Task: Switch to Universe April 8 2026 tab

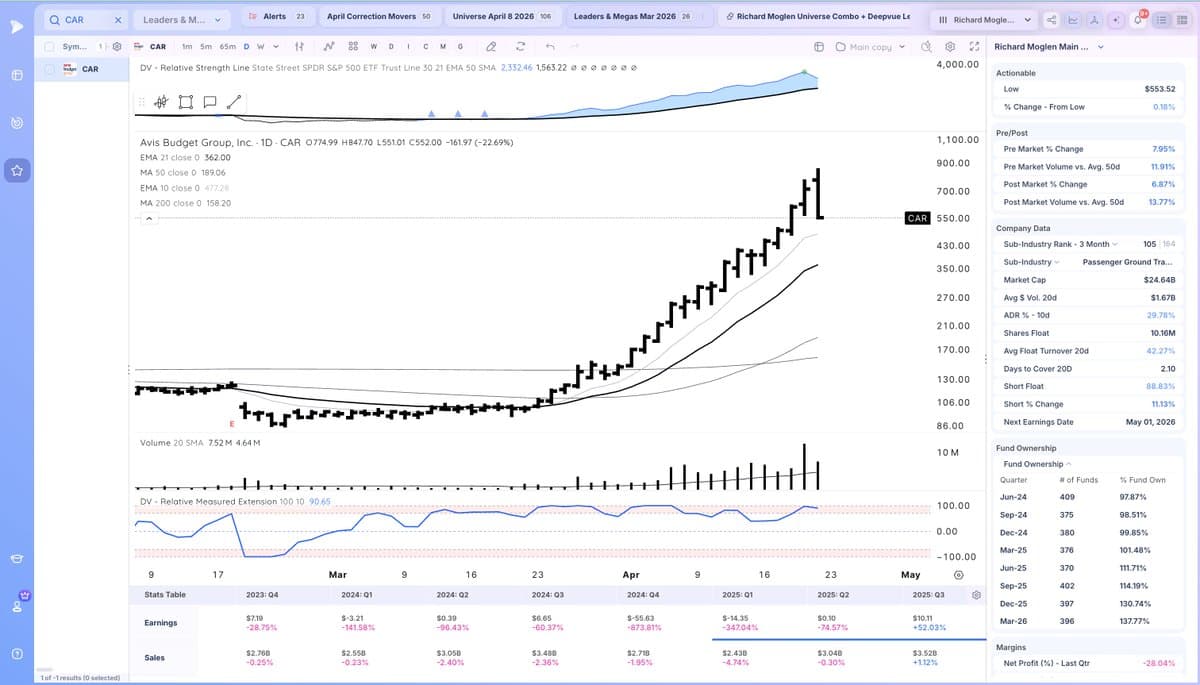Action: tap(502, 17)
